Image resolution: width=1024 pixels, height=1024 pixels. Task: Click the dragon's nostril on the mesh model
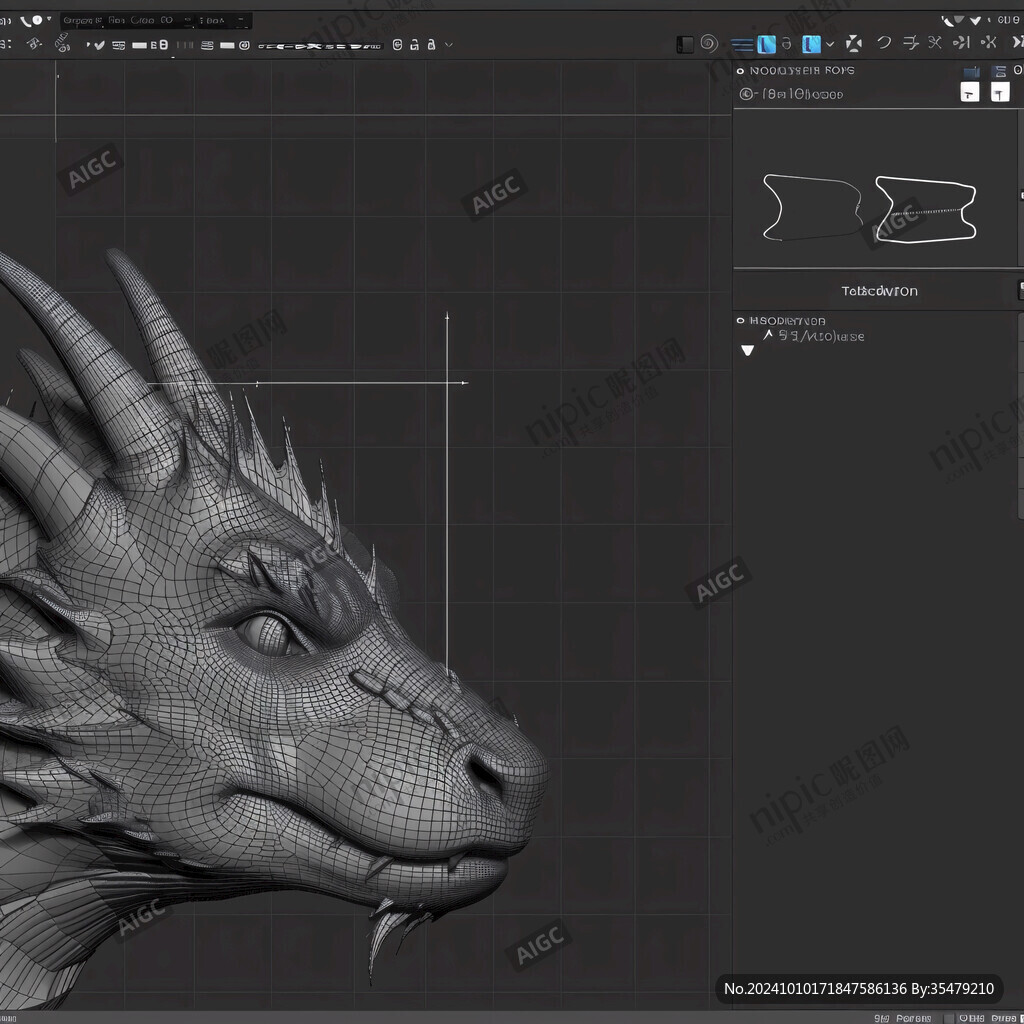[x=485, y=775]
